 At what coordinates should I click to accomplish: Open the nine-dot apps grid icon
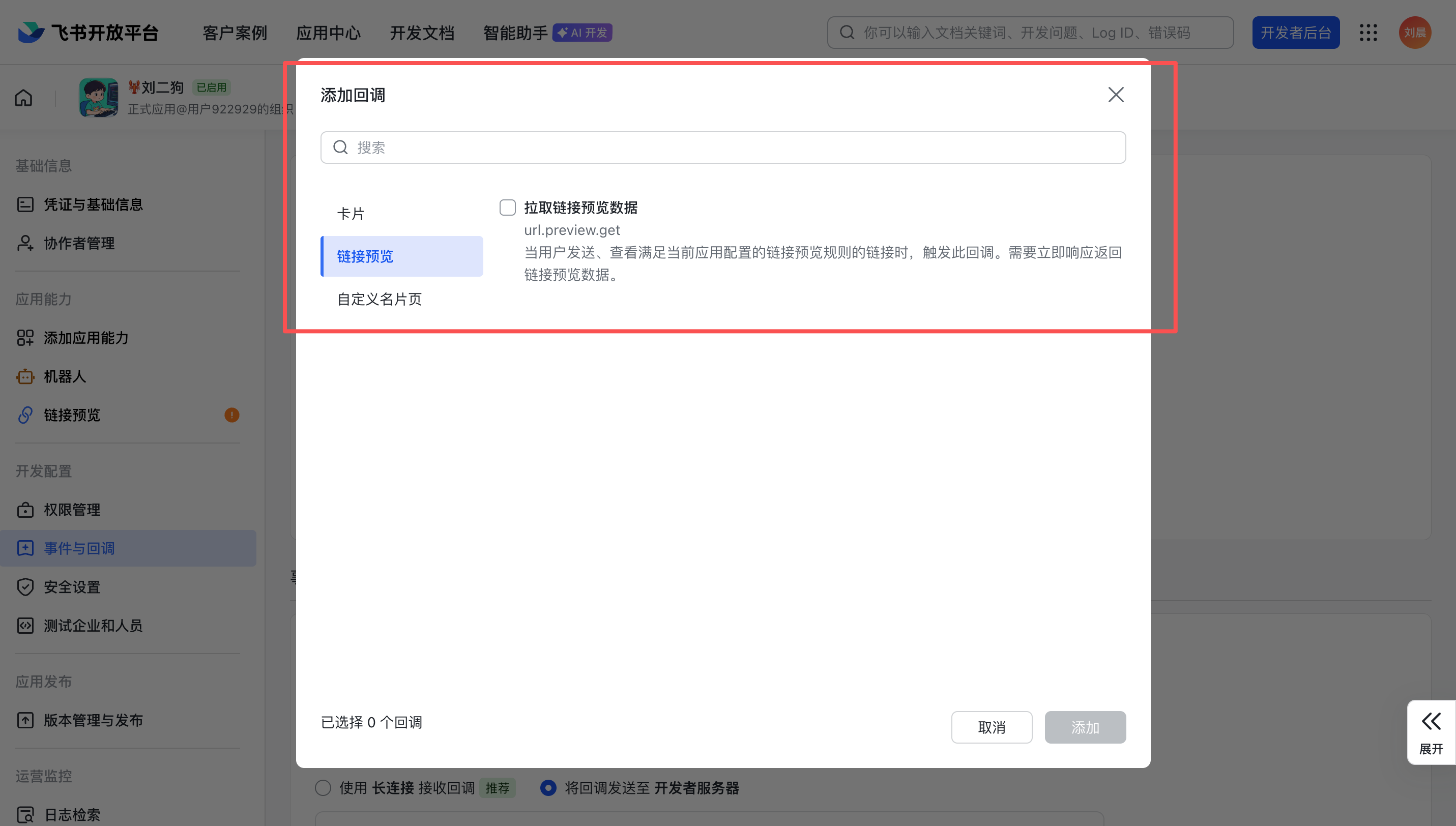pos(1368,33)
